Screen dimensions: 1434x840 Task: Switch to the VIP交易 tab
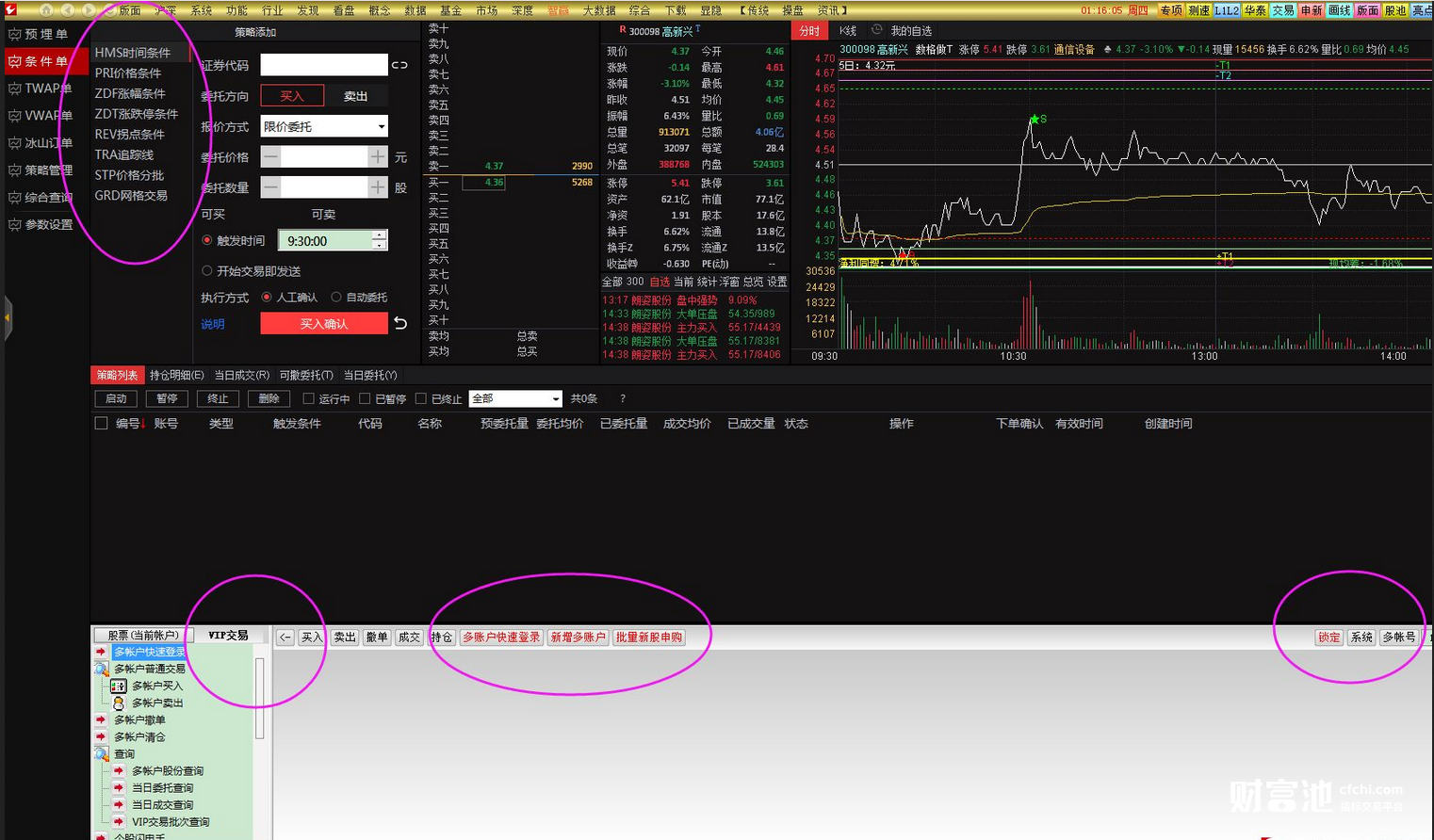click(x=228, y=636)
